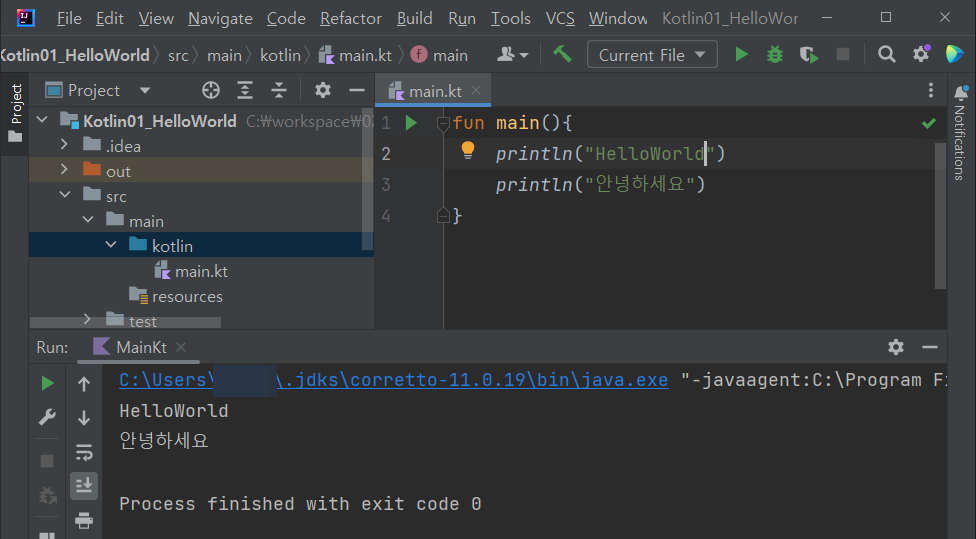Close the main.kt editor tab
This screenshot has width=976, height=539.
[476, 90]
